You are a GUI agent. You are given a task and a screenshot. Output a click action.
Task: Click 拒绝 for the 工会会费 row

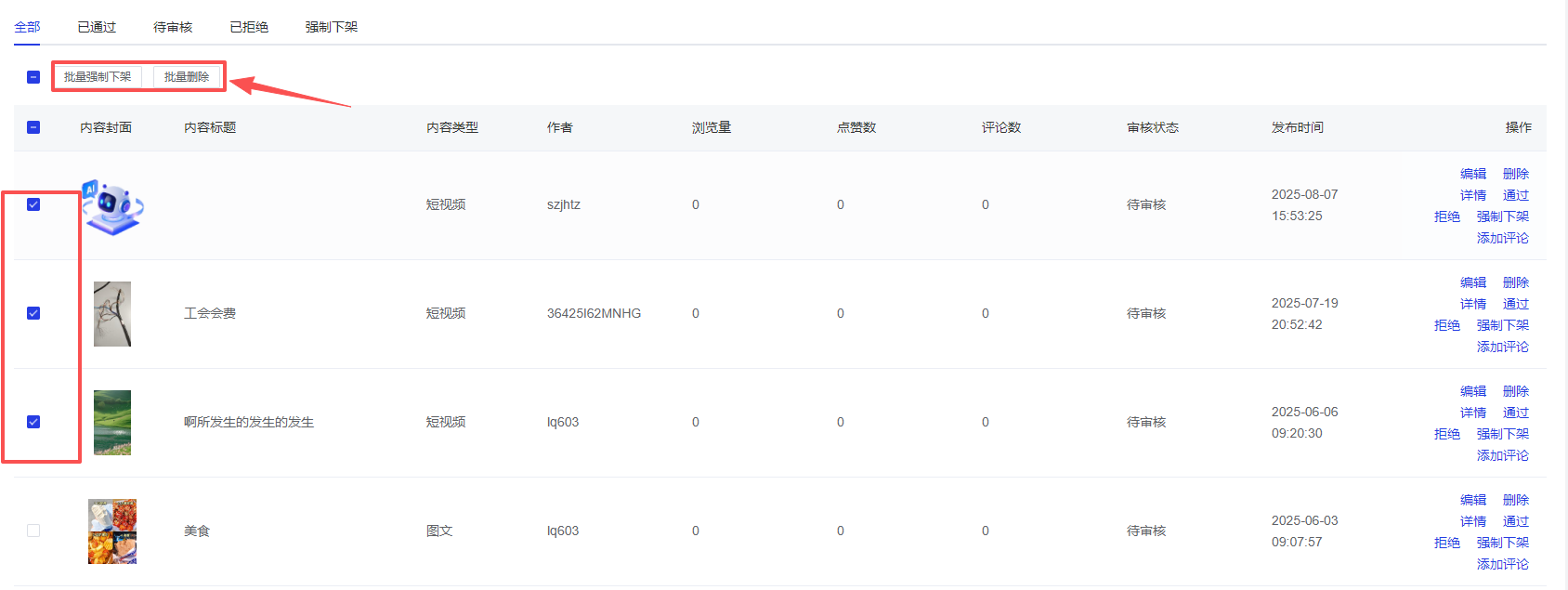(x=1447, y=325)
